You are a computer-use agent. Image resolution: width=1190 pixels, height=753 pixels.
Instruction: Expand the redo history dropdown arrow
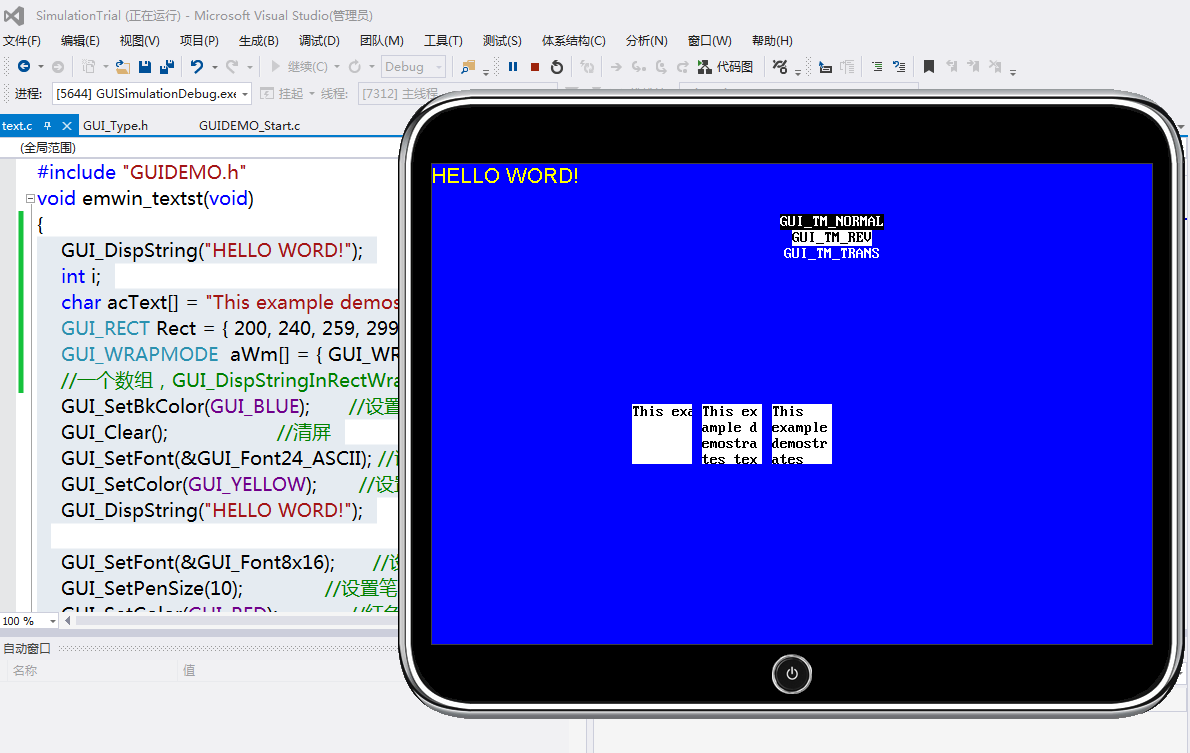coord(250,67)
